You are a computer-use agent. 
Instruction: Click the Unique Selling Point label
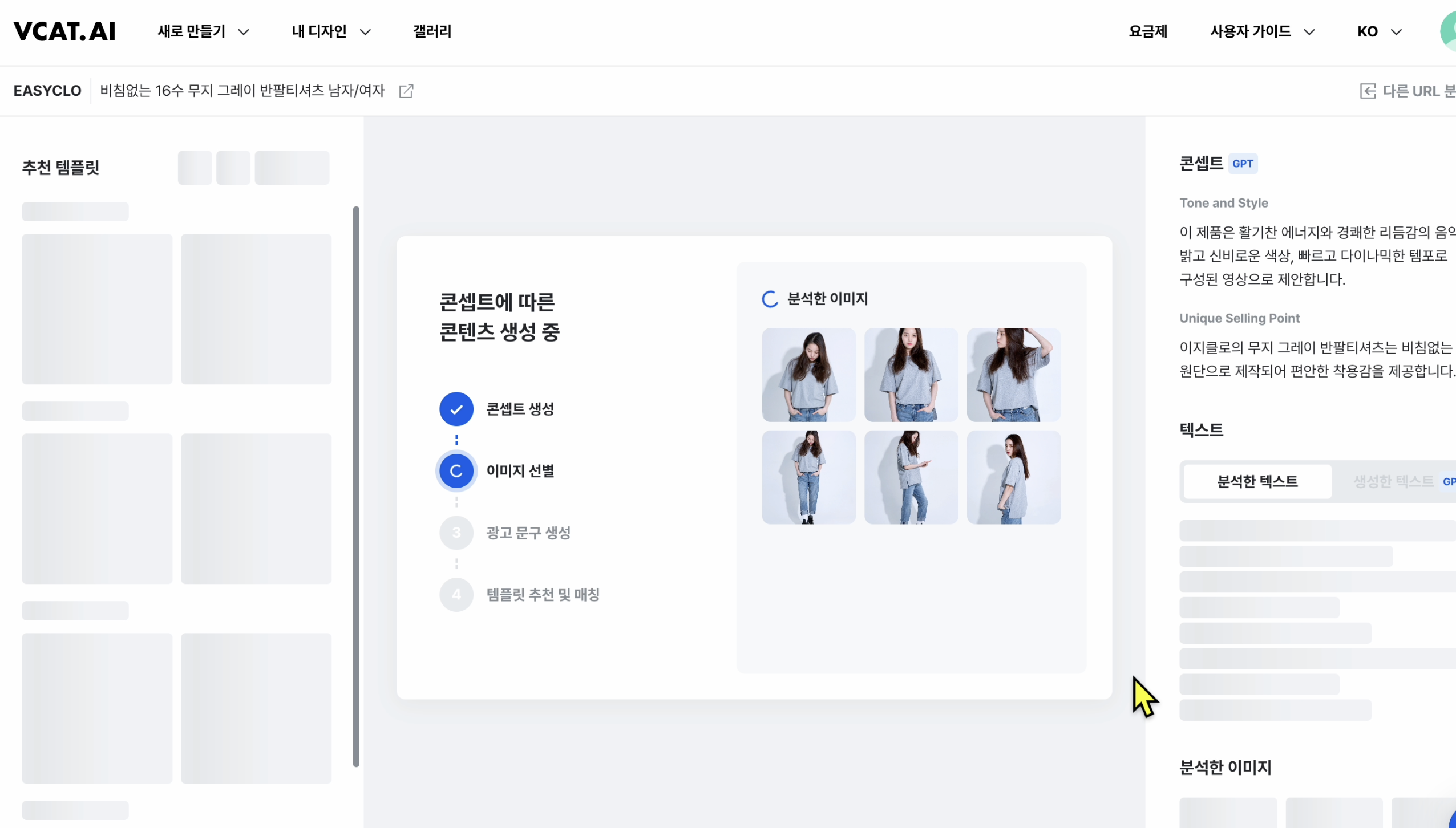click(1239, 318)
